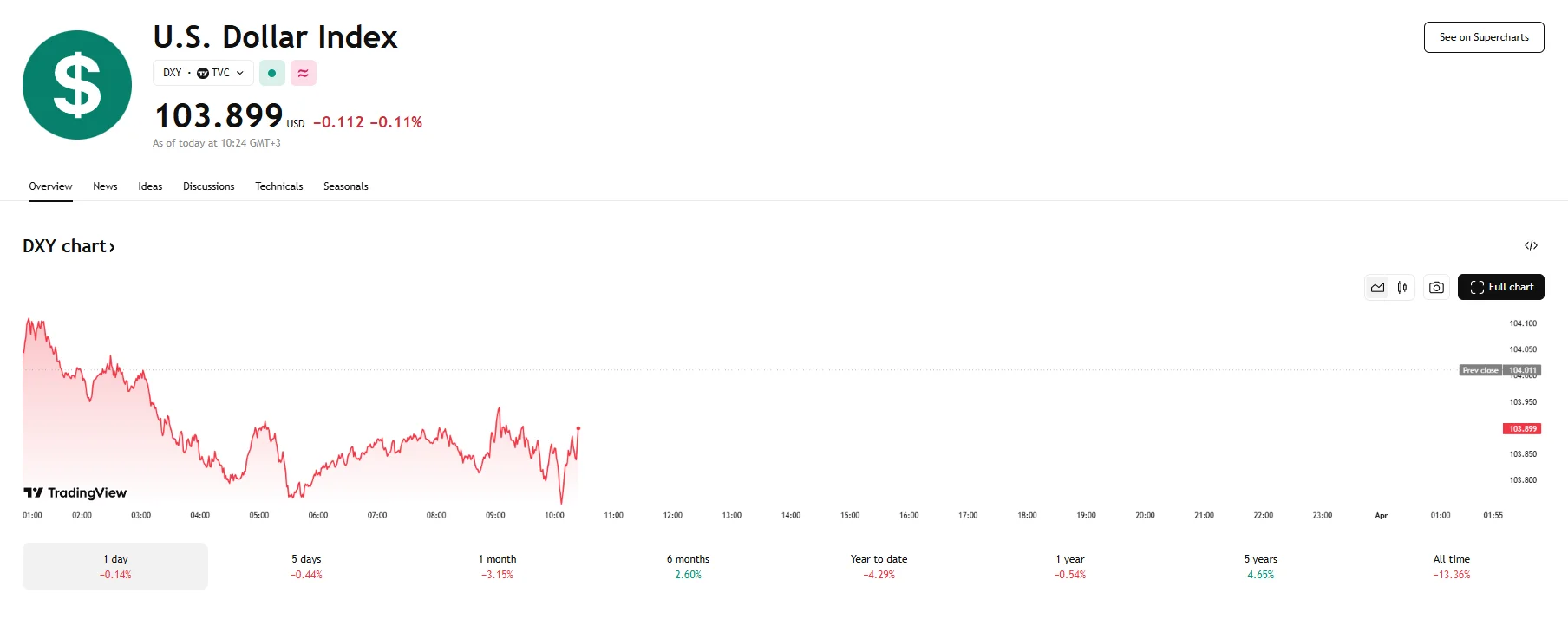Switch chart to candlestick style

click(x=1402, y=287)
